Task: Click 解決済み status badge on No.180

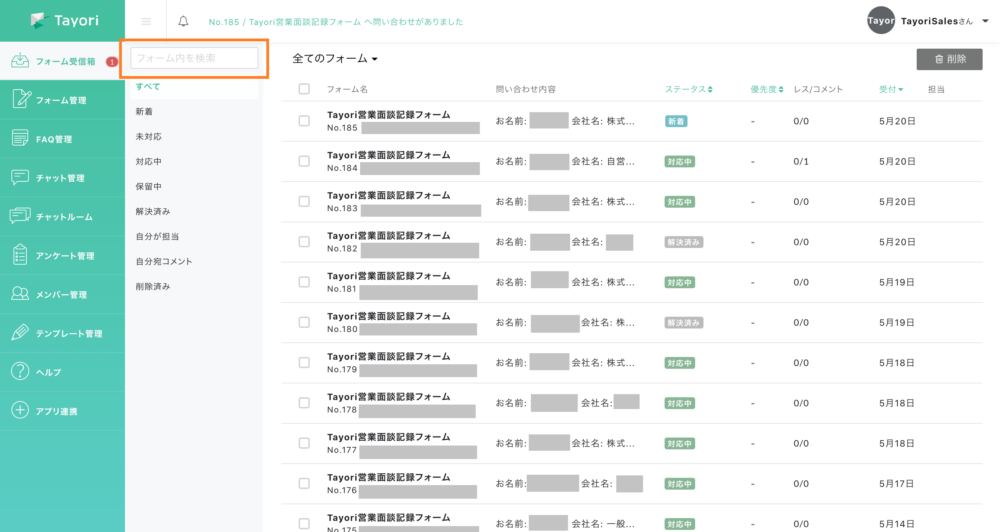Action: pos(684,323)
